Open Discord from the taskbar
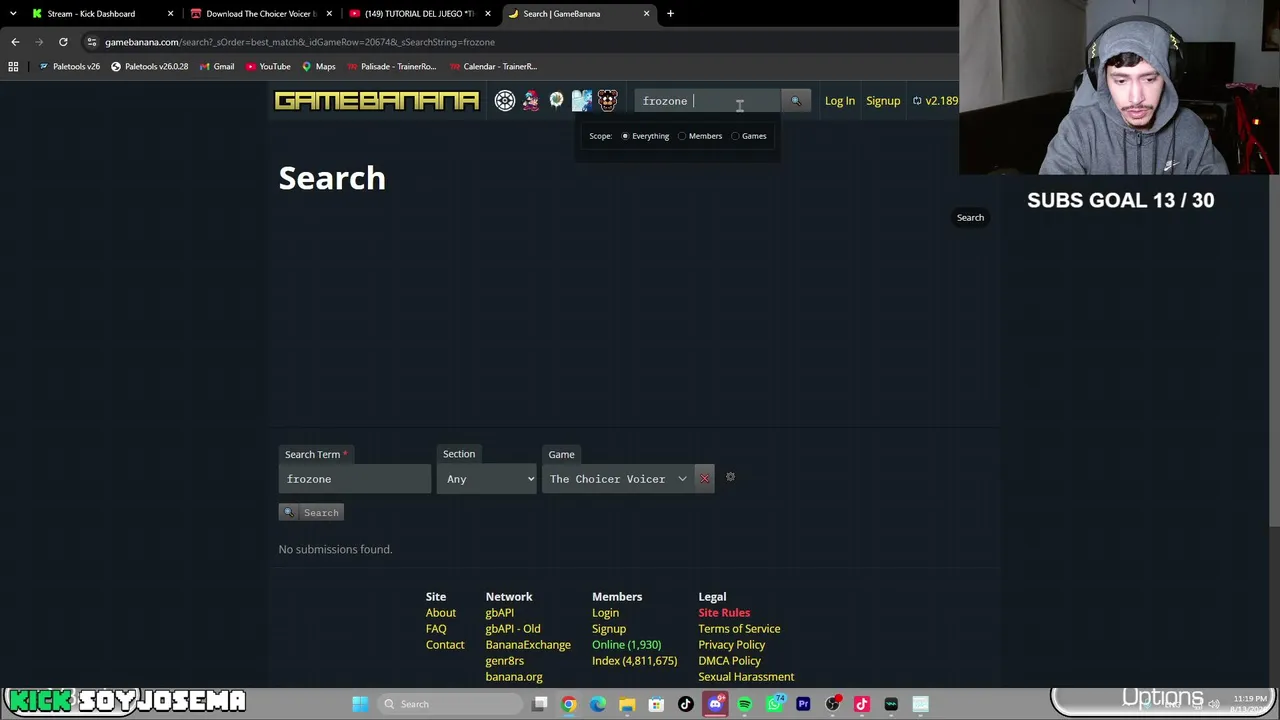 tap(715, 704)
